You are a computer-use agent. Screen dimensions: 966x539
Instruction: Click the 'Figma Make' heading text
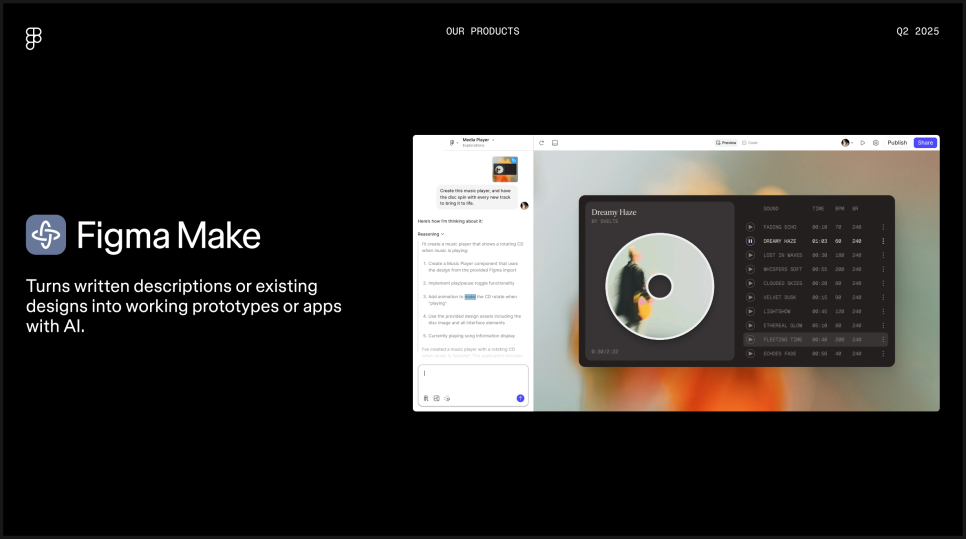click(168, 235)
